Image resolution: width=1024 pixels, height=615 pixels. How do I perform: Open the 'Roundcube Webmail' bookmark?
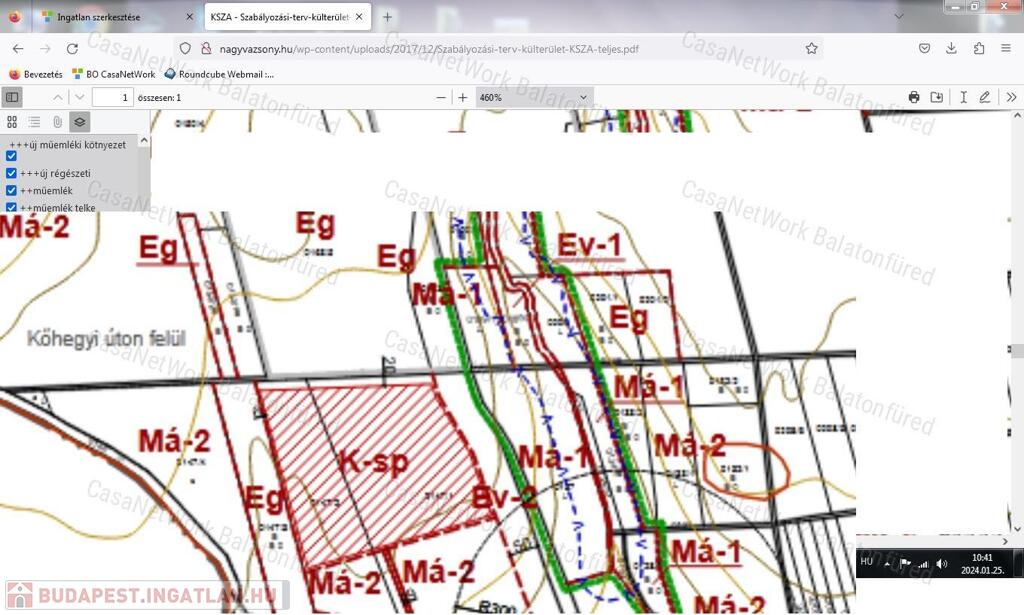click(219, 74)
